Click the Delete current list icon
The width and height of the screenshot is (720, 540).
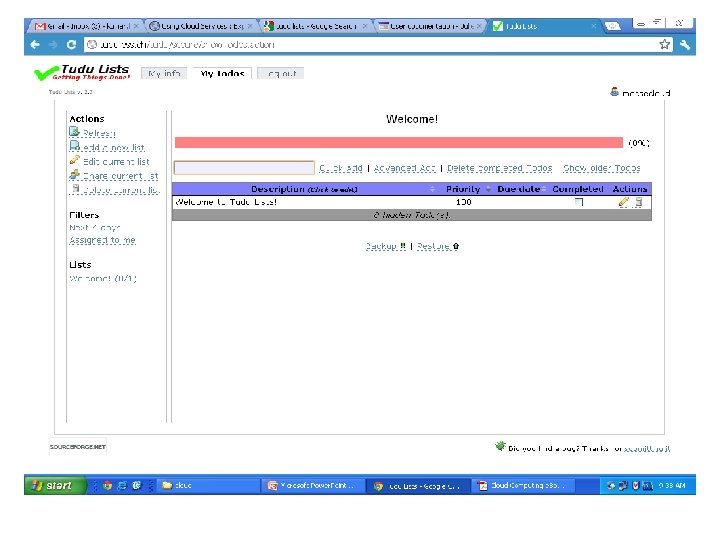(76, 188)
